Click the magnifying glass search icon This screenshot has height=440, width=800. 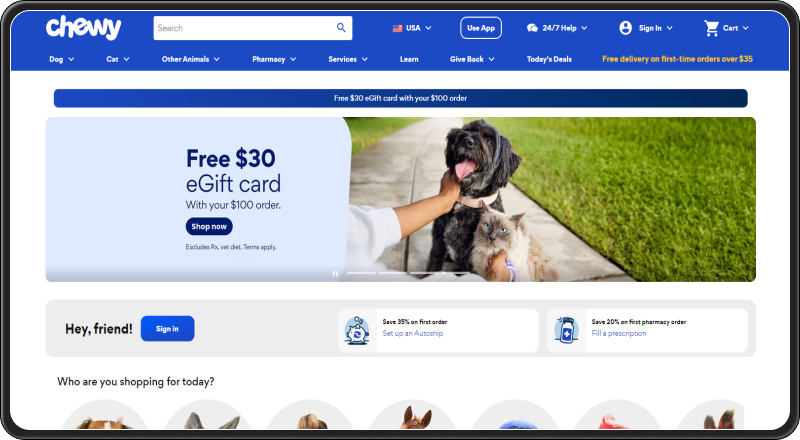[x=341, y=28]
